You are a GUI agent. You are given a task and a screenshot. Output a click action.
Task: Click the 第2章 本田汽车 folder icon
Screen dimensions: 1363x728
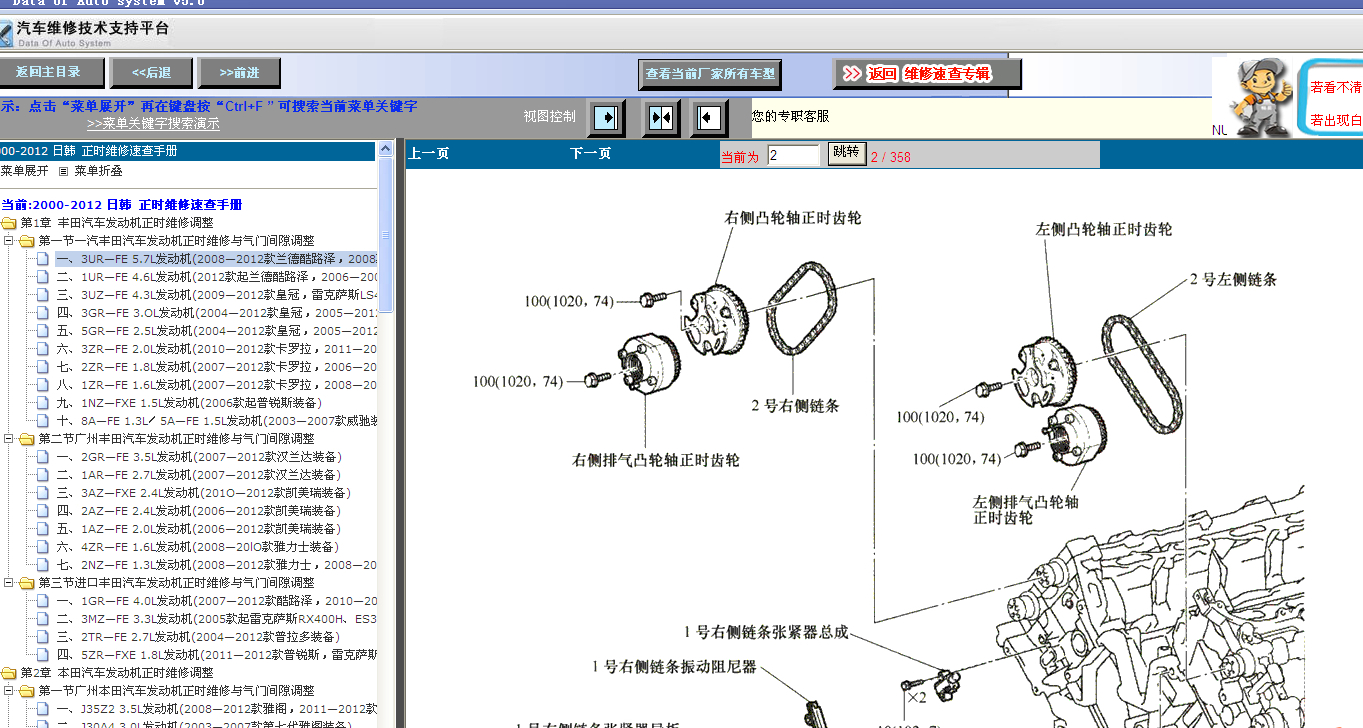pyautogui.click(x=9, y=673)
